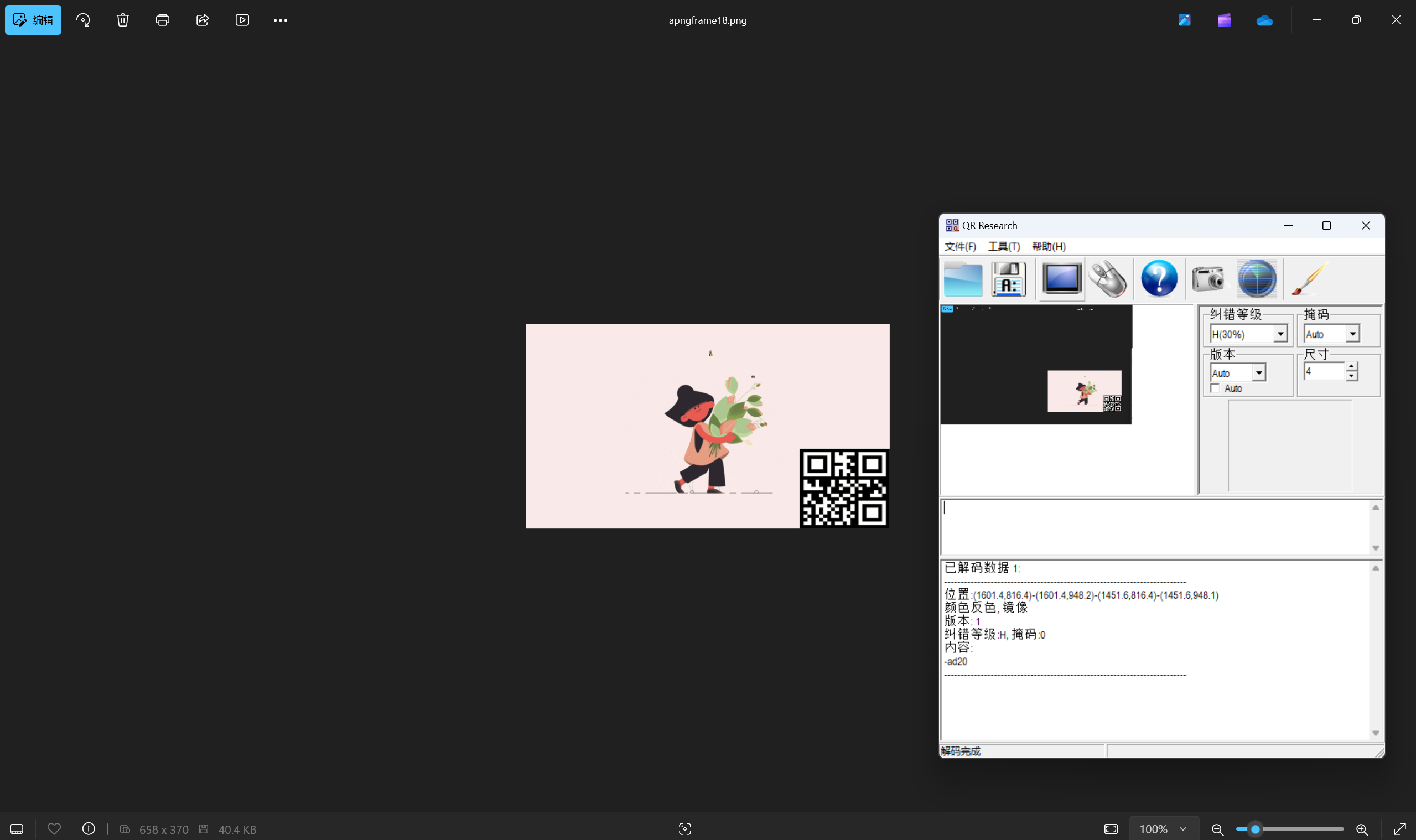Screen dimensions: 1416x840
Task: Click the decoded data scroll-down arrow
Action: [x=1376, y=734]
